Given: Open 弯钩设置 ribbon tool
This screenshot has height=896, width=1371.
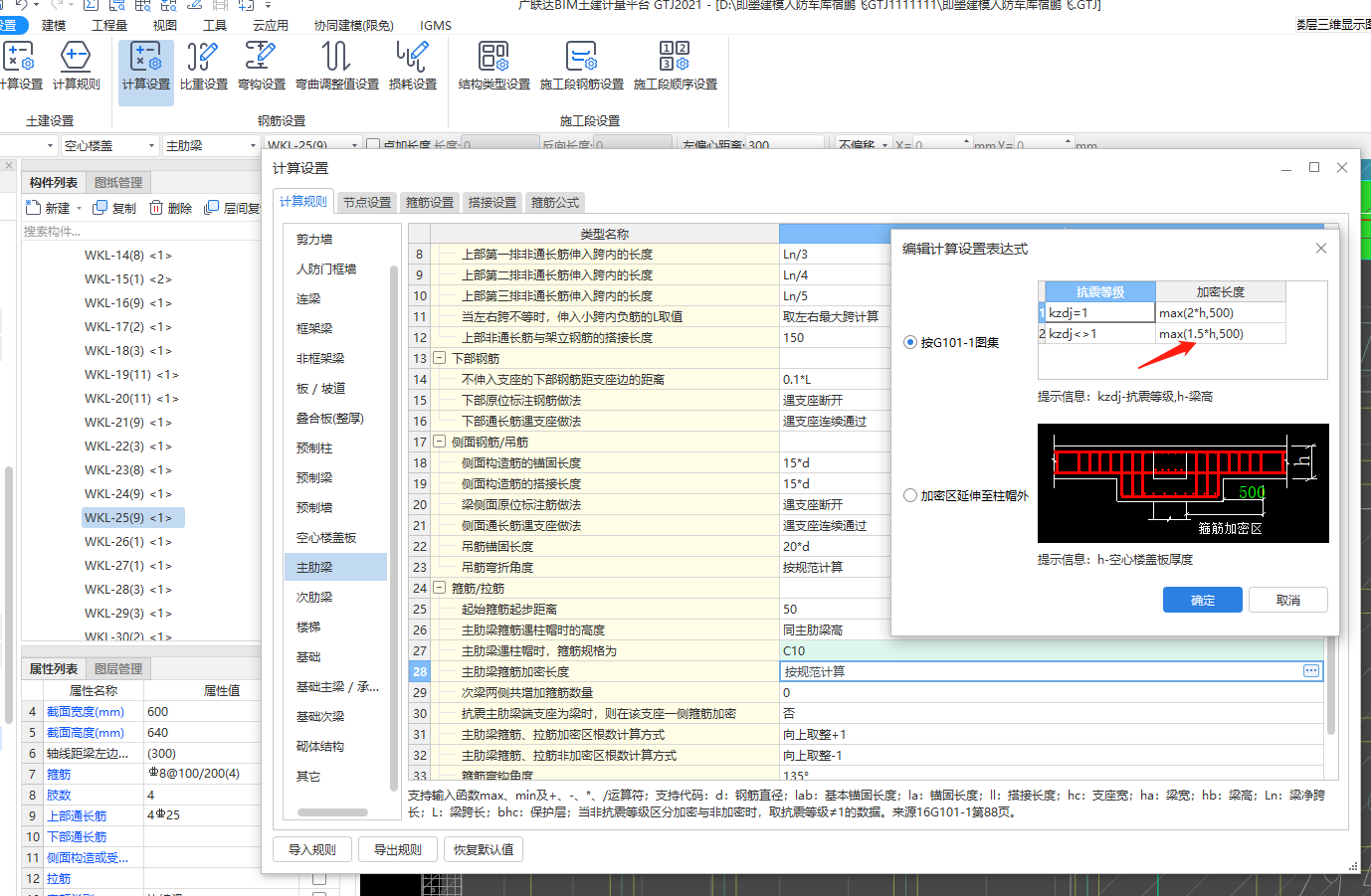Looking at the screenshot, I should point(262,66).
